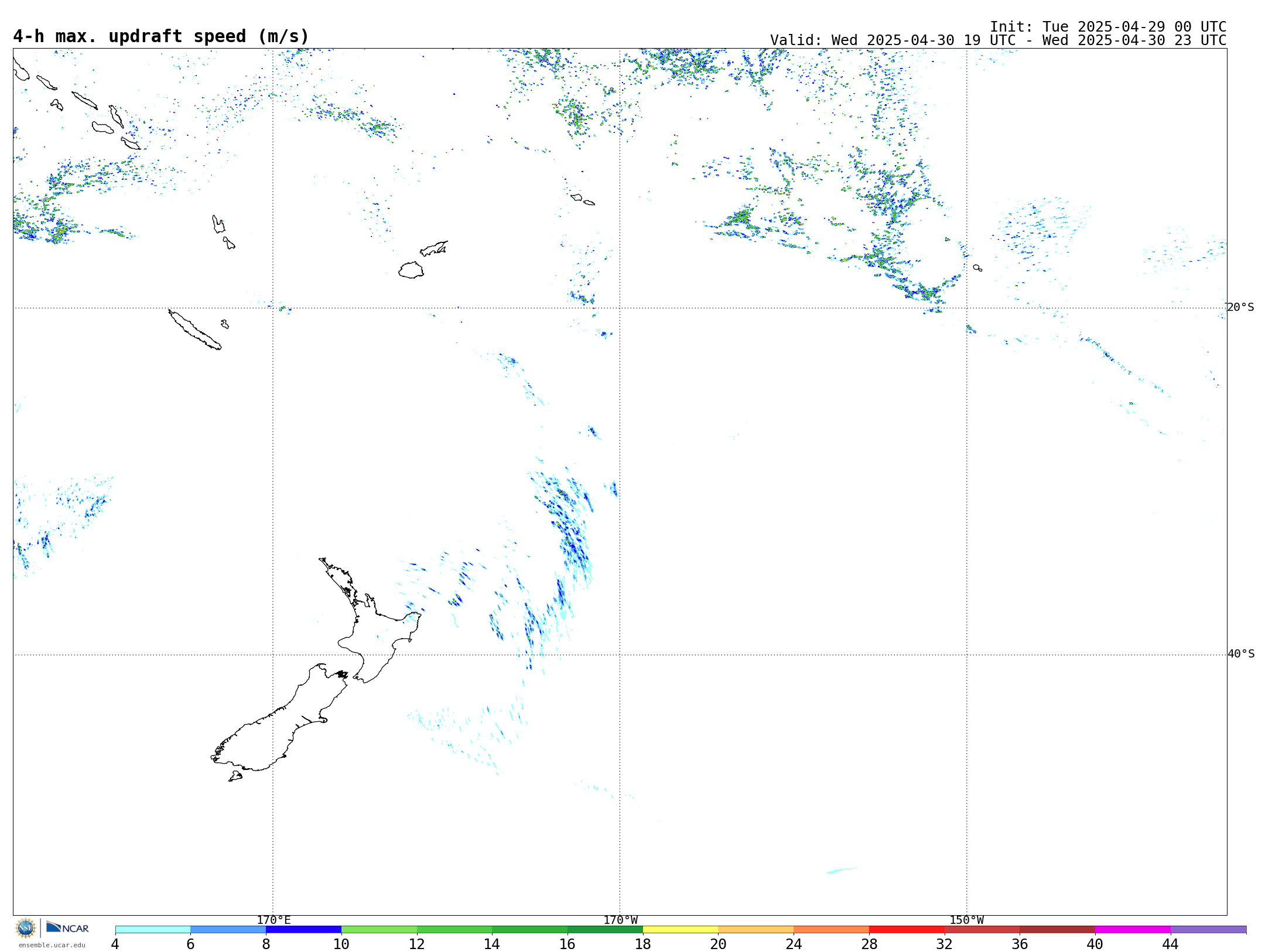The image size is (1265, 952).
Task: Click the colorbar tick label 36
Action: click(x=1020, y=944)
